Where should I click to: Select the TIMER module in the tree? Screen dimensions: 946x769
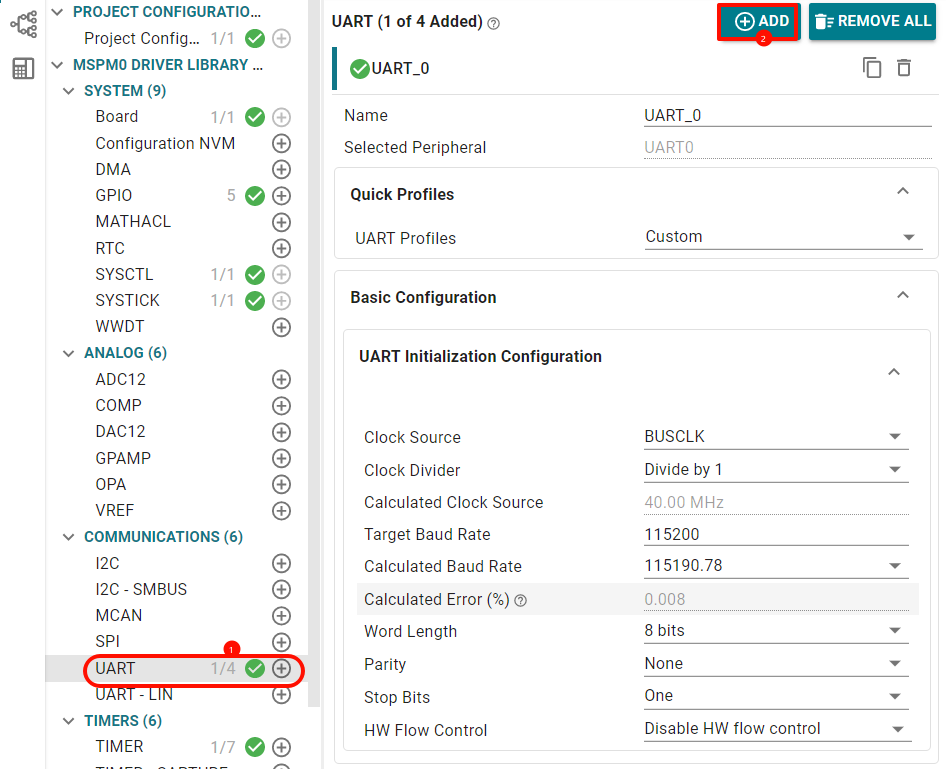(119, 747)
